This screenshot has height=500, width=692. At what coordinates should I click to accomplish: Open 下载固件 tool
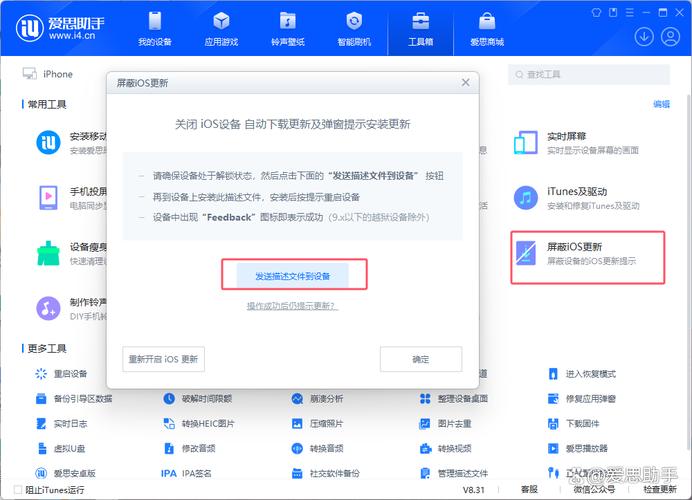pos(573,424)
